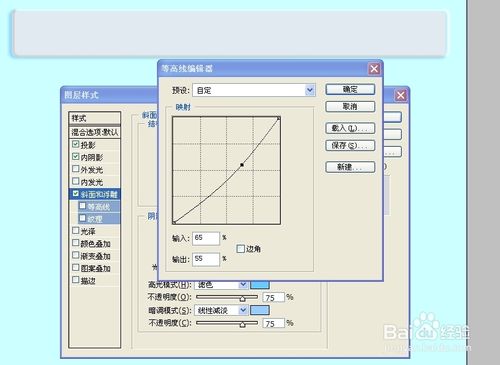Select 样式 in the layer style list
The image size is (500, 365).
coord(95,118)
